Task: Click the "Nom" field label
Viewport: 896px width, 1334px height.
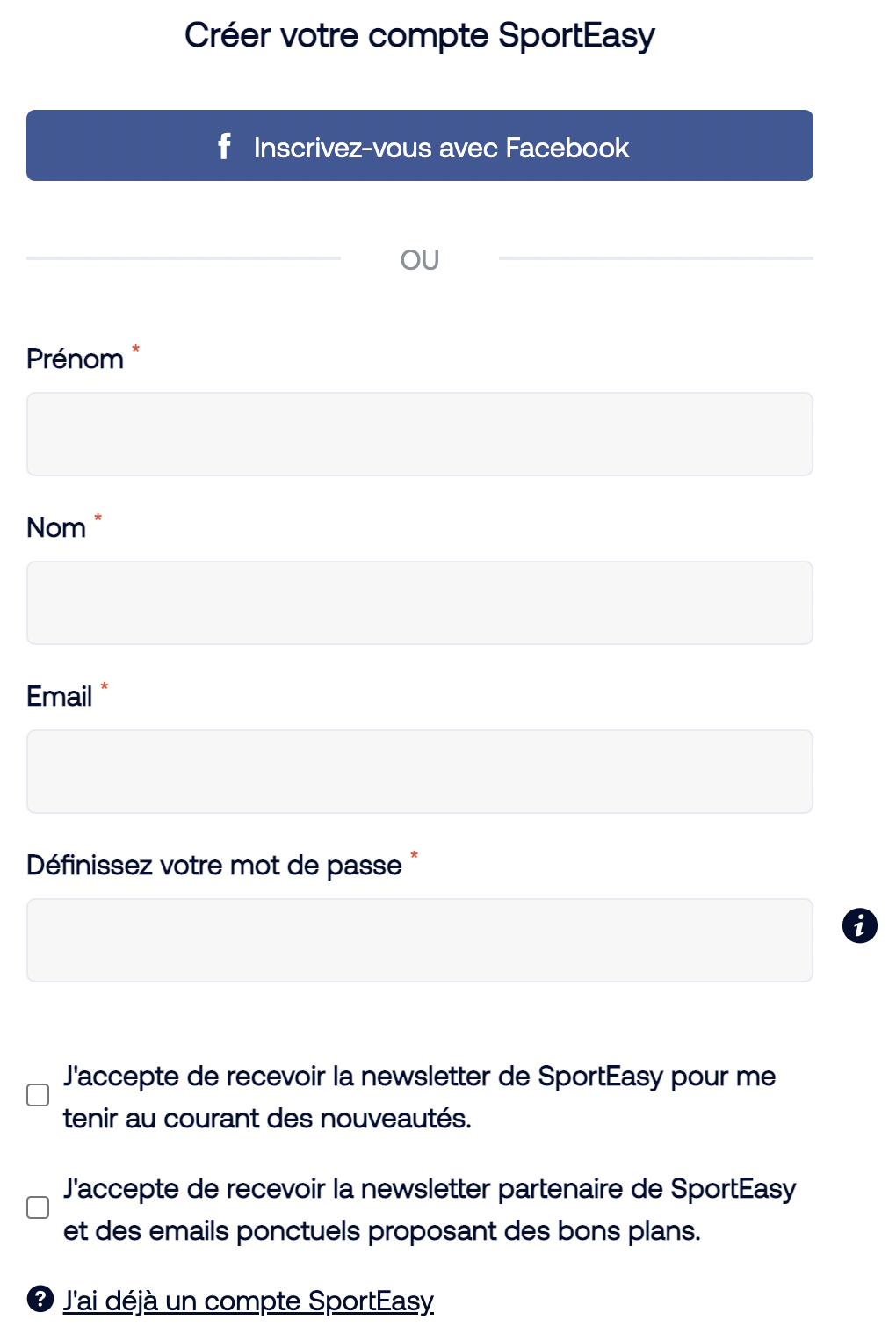Action: pos(56,528)
